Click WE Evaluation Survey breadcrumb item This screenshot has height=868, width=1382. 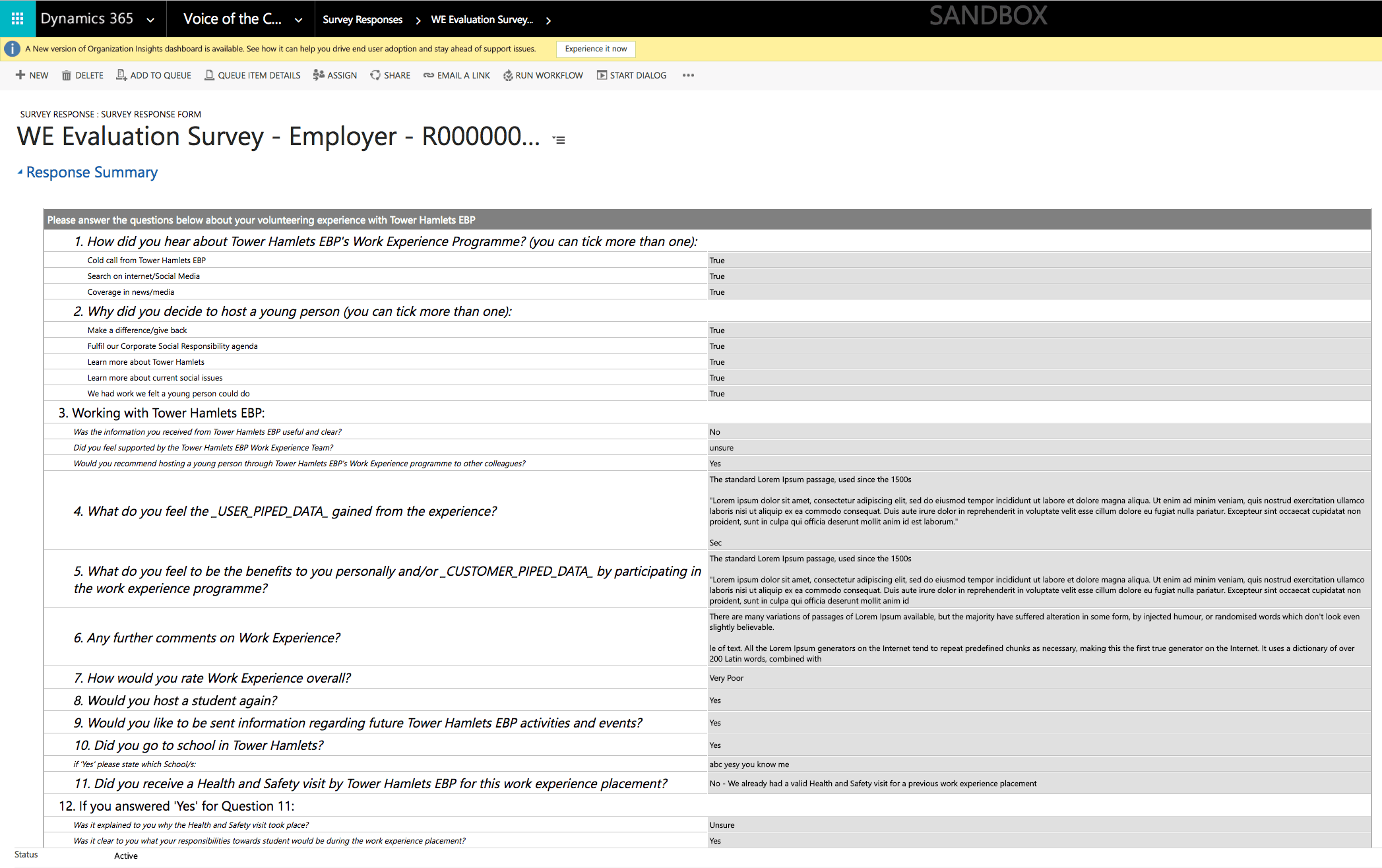click(x=482, y=20)
